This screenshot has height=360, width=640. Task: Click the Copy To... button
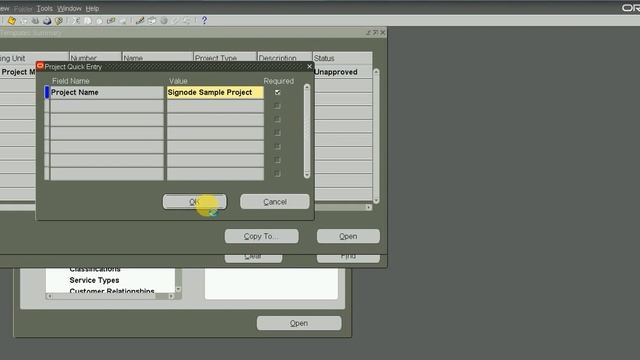(261, 236)
